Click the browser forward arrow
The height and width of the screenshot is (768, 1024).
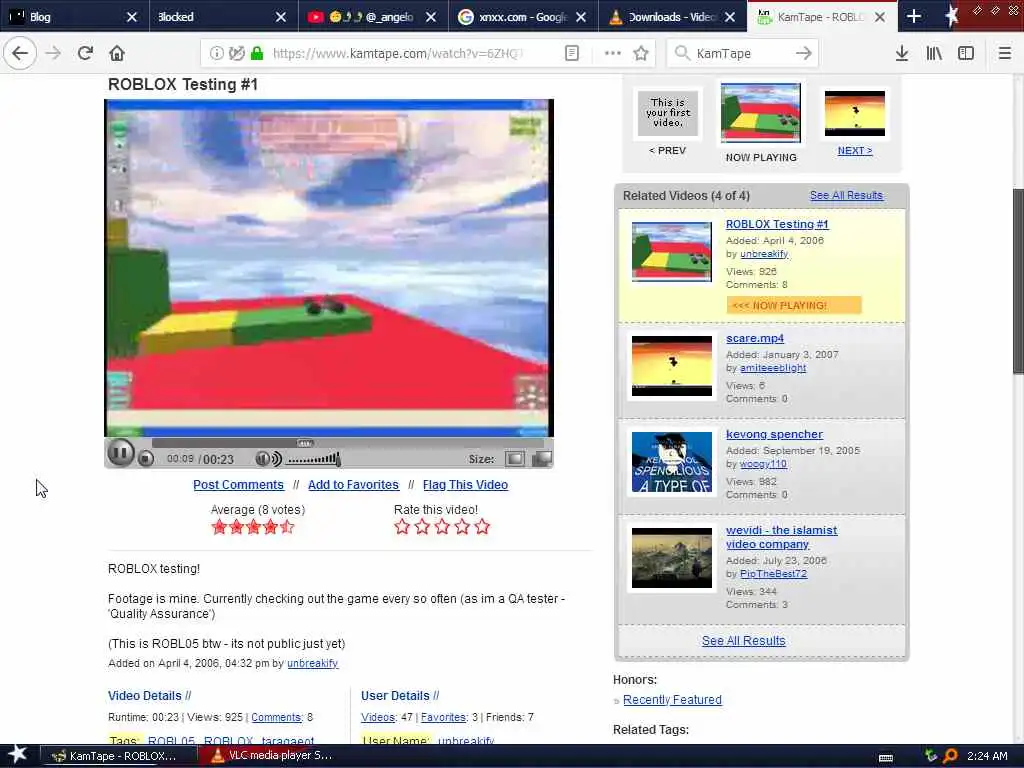(x=53, y=53)
